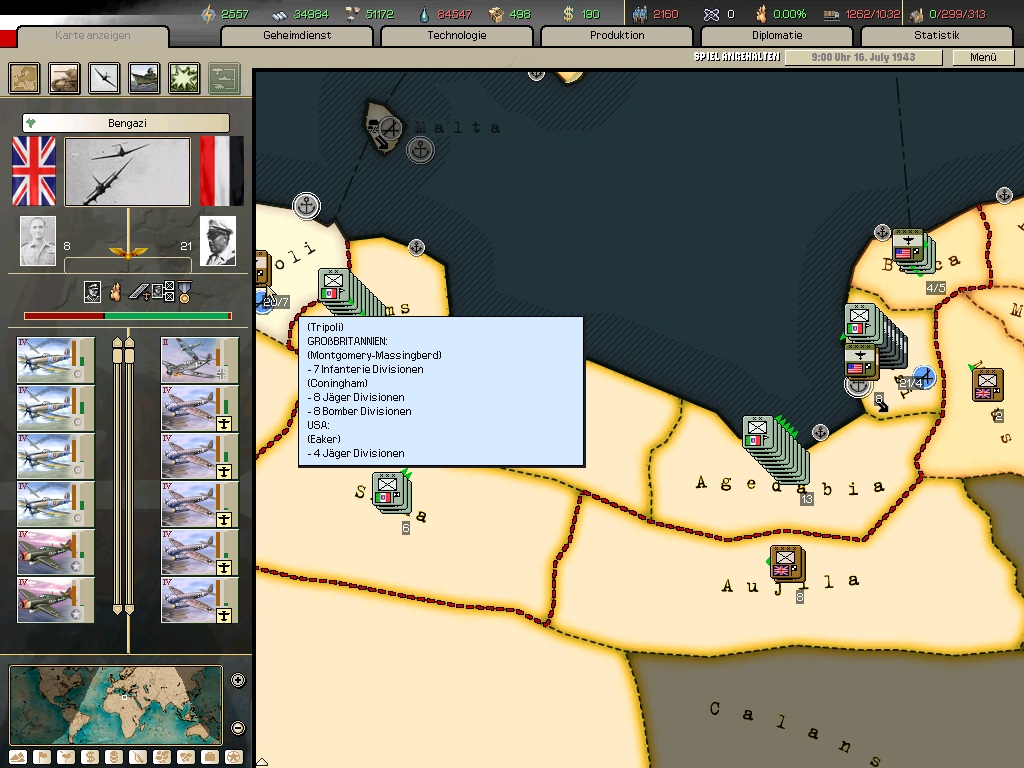
Task: Switch to Karte anzeigen tab
Action: pyautogui.click(x=93, y=35)
